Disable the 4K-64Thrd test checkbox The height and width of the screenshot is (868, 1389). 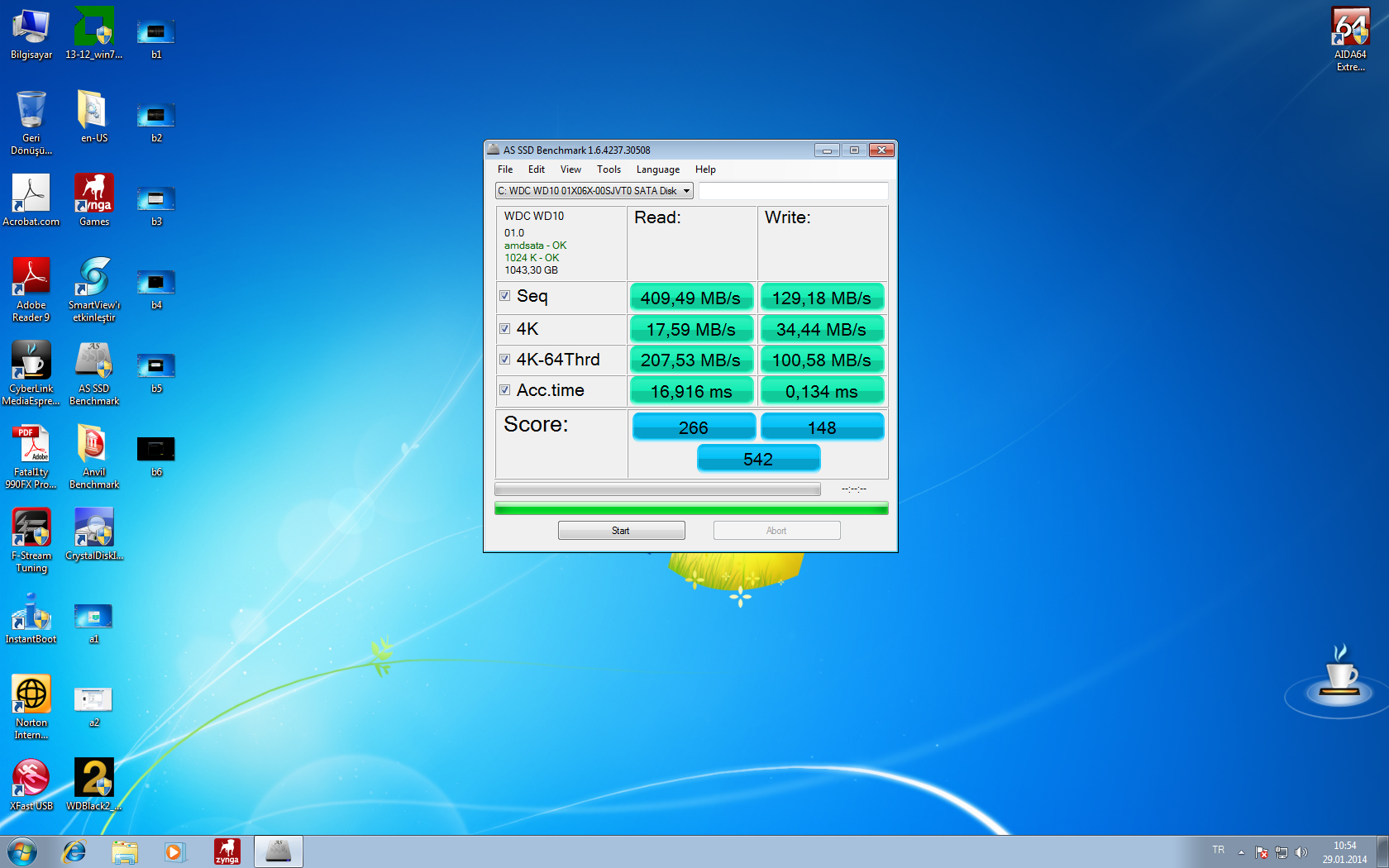click(x=504, y=360)
